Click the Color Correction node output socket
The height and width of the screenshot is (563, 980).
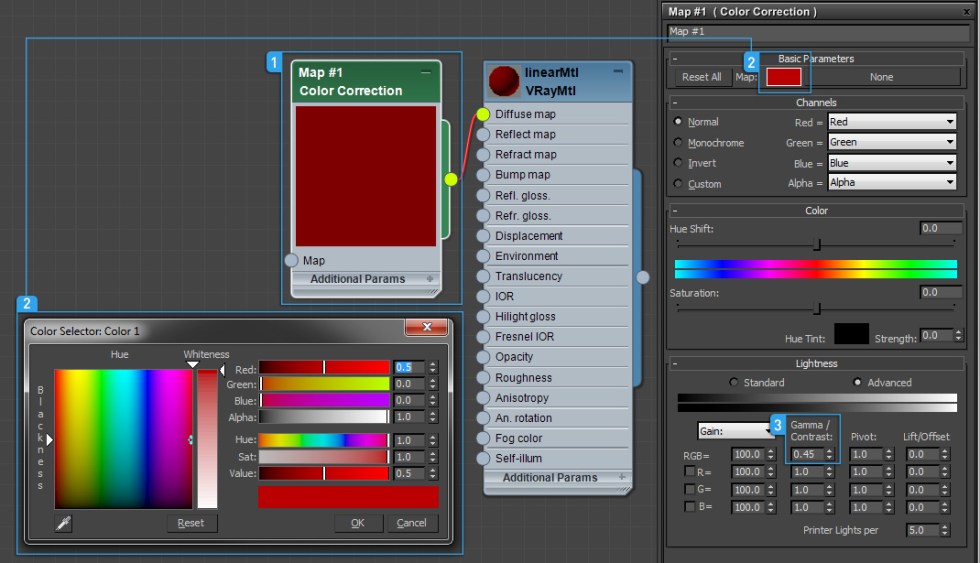pos(451,179)
